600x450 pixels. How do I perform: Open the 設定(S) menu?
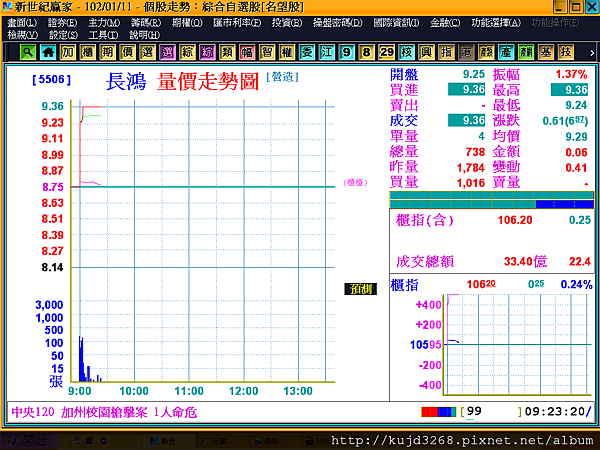(x=63, y=35)
